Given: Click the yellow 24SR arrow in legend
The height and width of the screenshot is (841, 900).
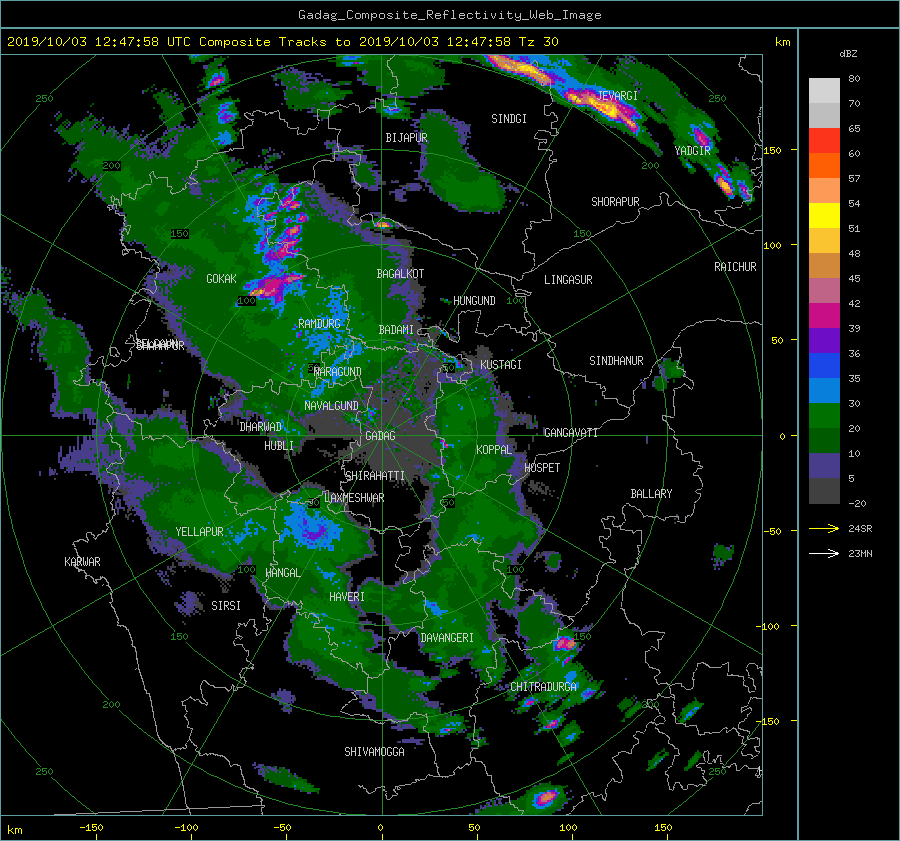Looking at the screenshot, I should [824, 529].
